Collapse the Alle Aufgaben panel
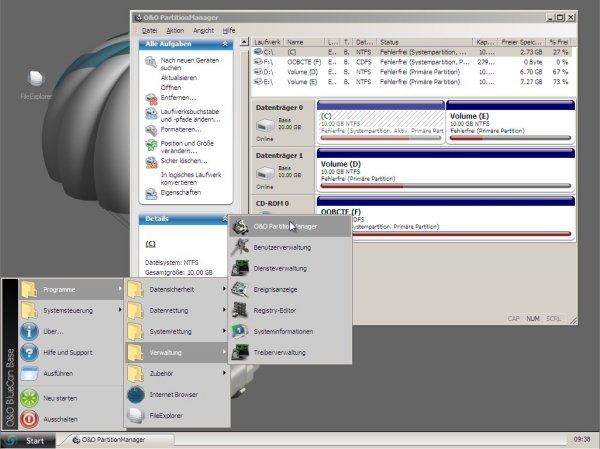The height and width of the screenshot is (449, 600). click(x=225, y=44)
